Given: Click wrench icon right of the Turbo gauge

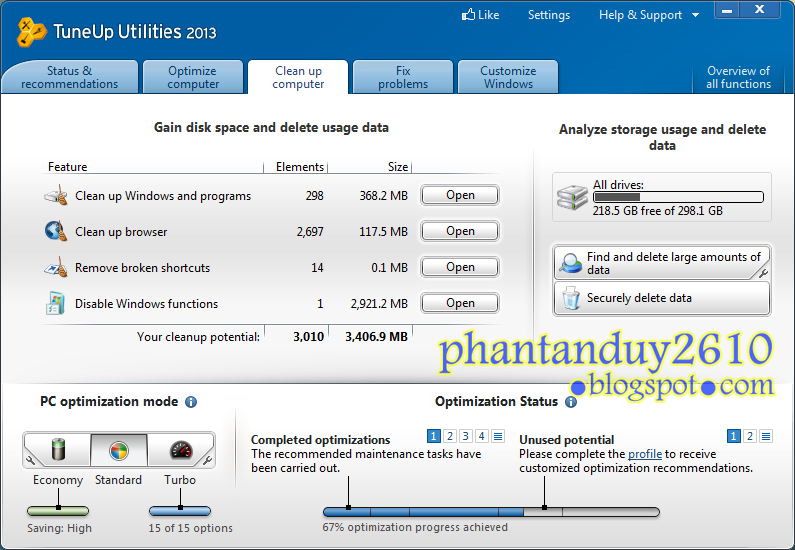Looking at the screenshot, I should coord(207,460).
